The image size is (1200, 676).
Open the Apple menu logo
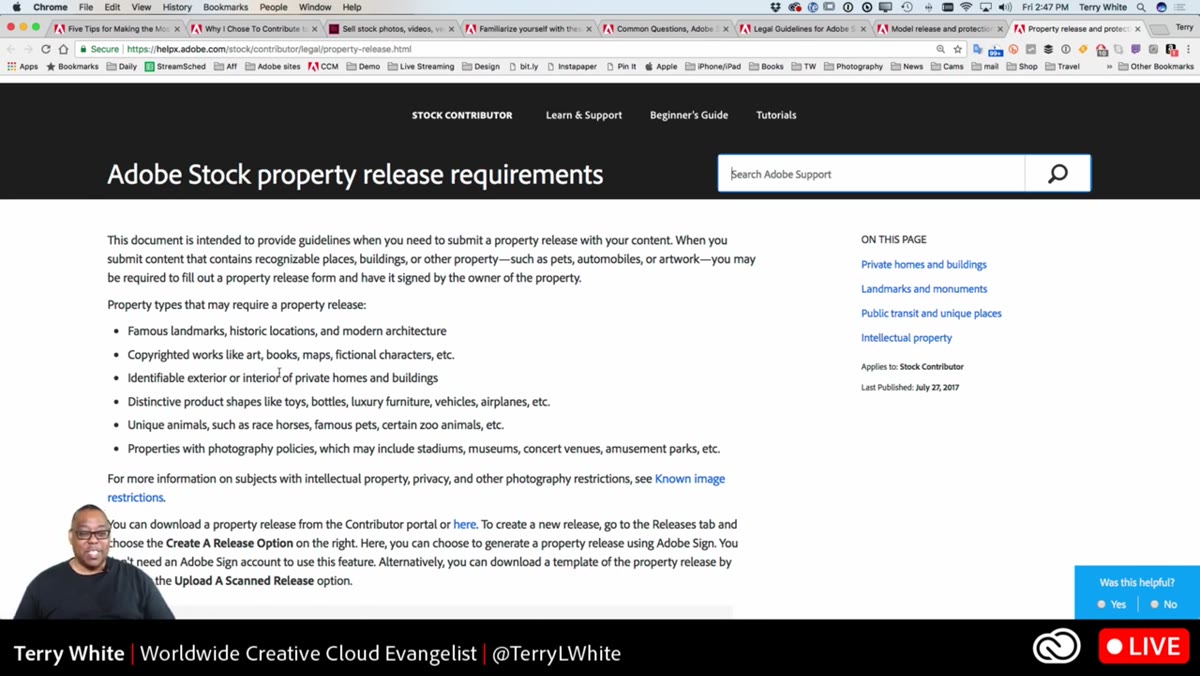tap(16, 7)
